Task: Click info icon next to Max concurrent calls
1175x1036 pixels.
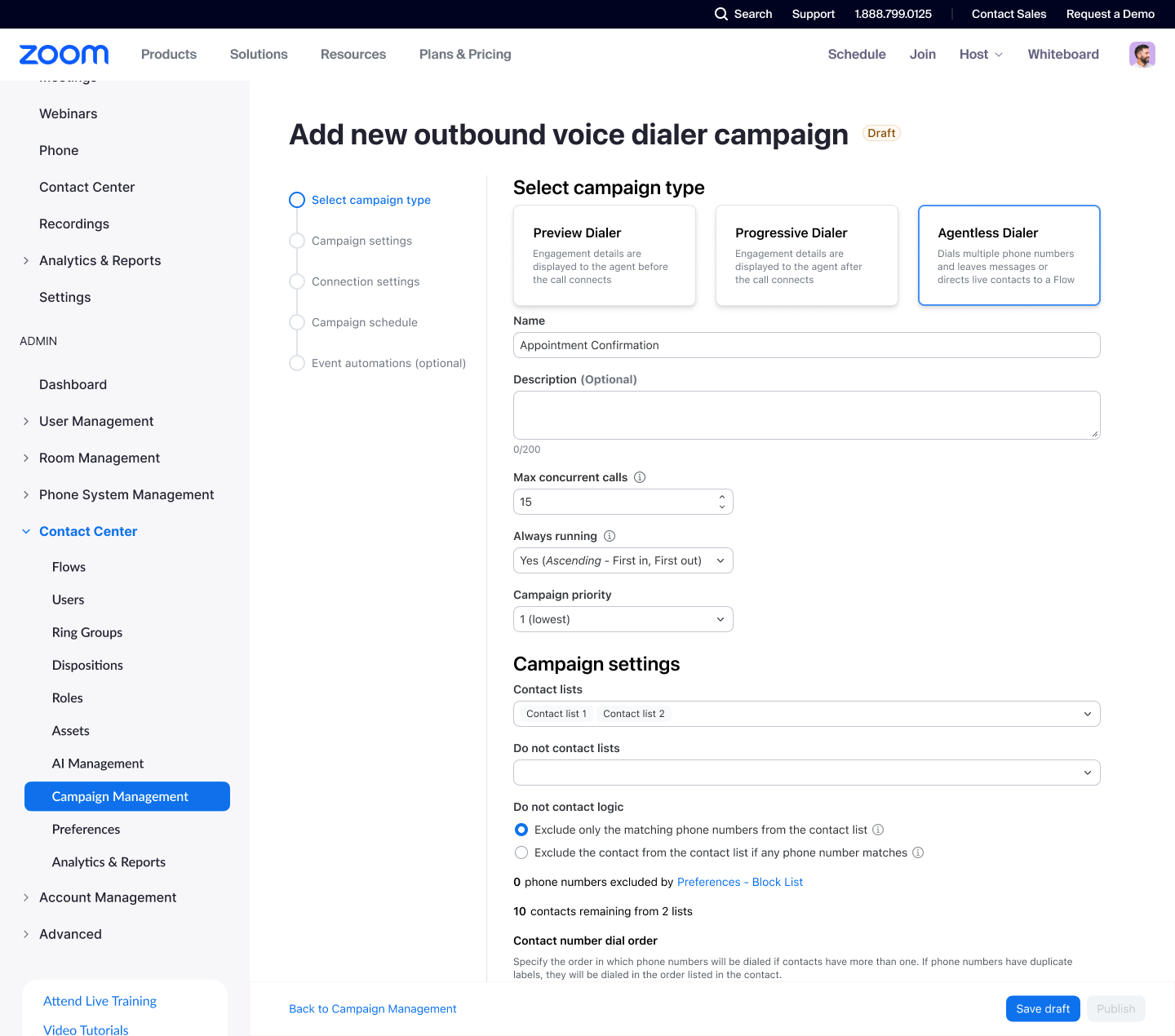Action: 640,477
